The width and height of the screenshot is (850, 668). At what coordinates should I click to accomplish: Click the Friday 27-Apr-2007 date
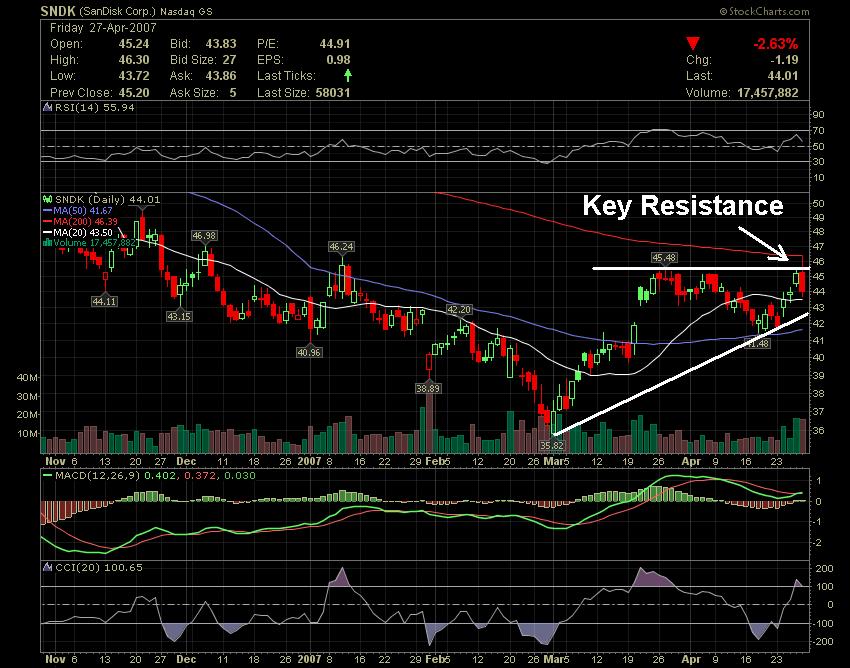coord(103,28)
